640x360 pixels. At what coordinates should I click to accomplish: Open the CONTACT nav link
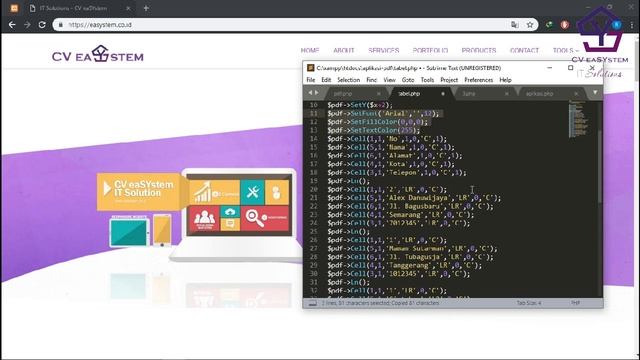click(x=524, y=50)
